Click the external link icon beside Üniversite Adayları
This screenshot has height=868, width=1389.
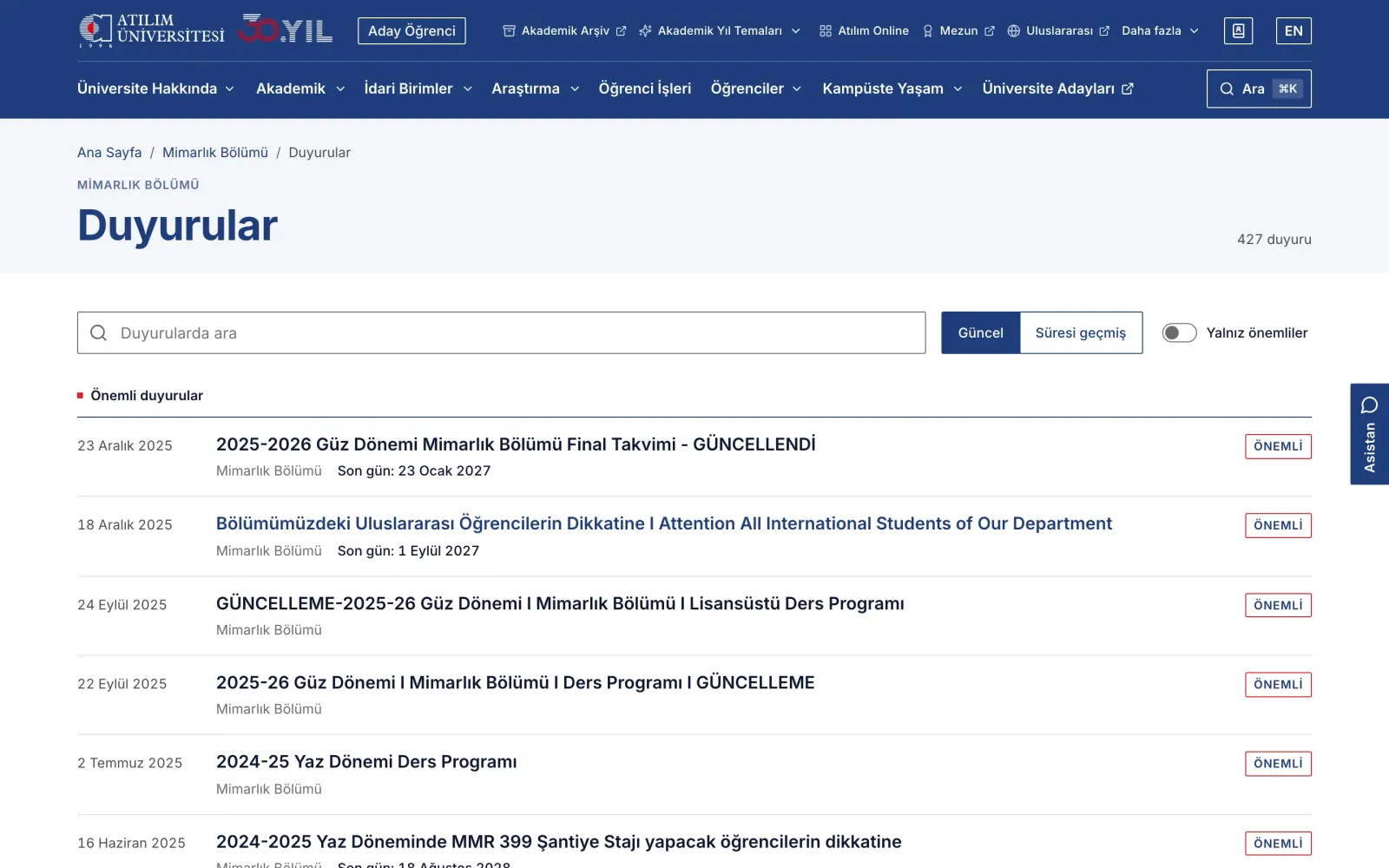coord(1128,89)
